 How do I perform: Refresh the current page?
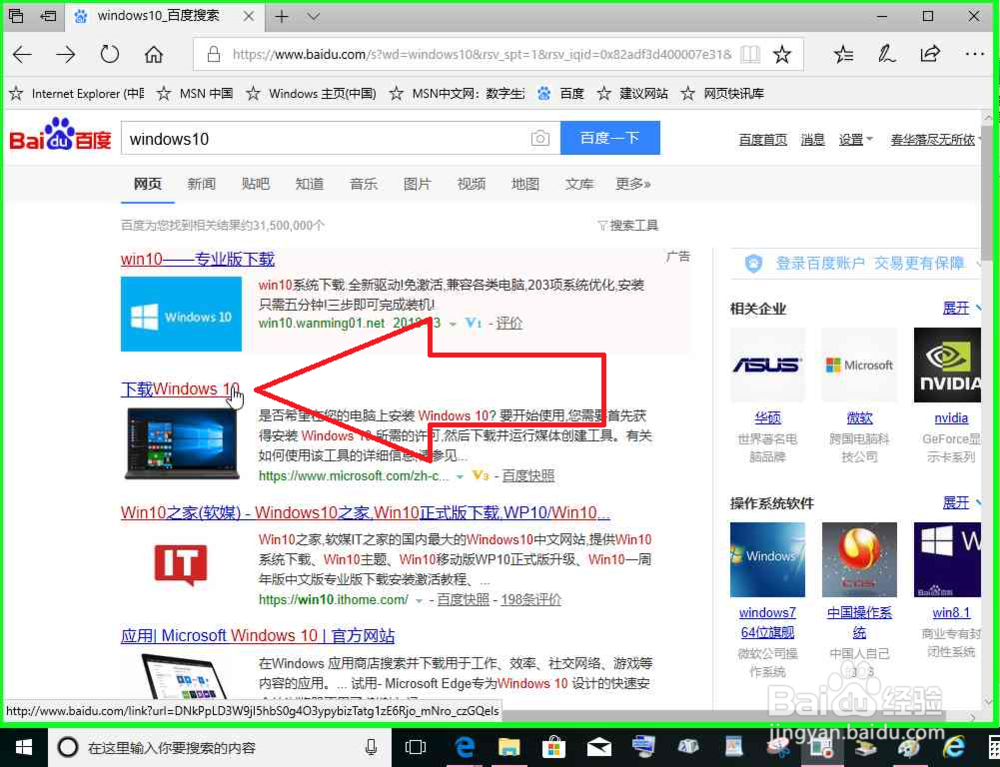click(x=110, y=55)
